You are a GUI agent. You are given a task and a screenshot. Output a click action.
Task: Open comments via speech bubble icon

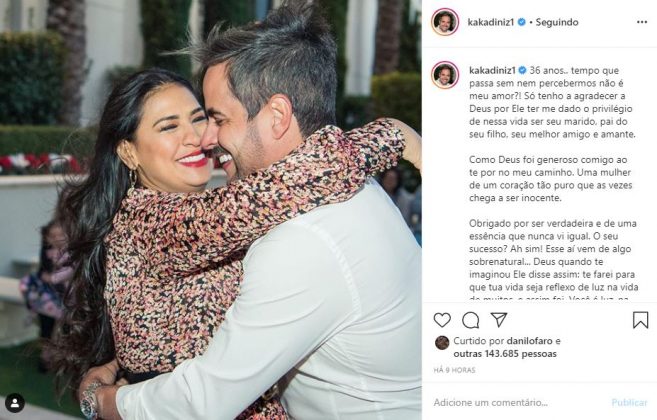pos(471,320)
